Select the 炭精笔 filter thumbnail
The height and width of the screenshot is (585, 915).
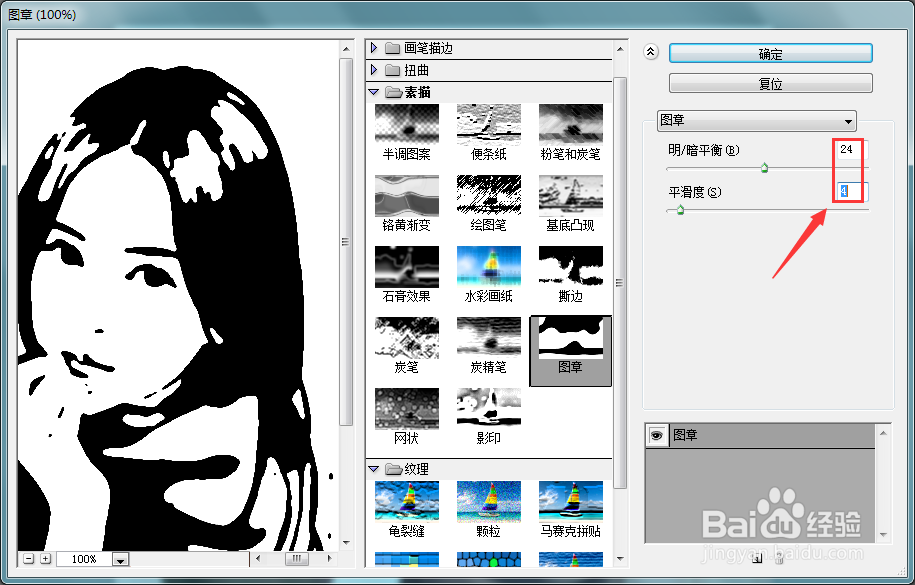[488, 337]
